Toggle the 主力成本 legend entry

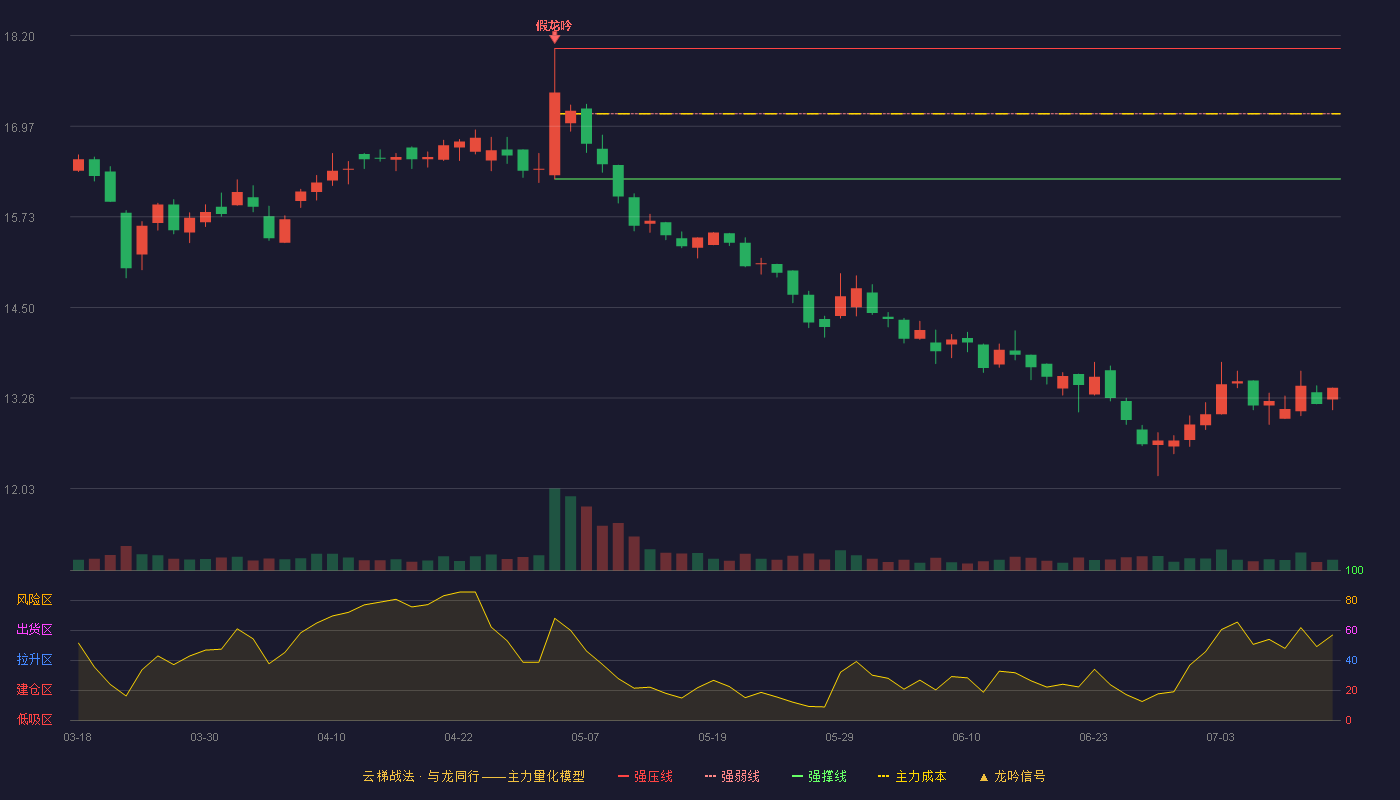[912, 776]
